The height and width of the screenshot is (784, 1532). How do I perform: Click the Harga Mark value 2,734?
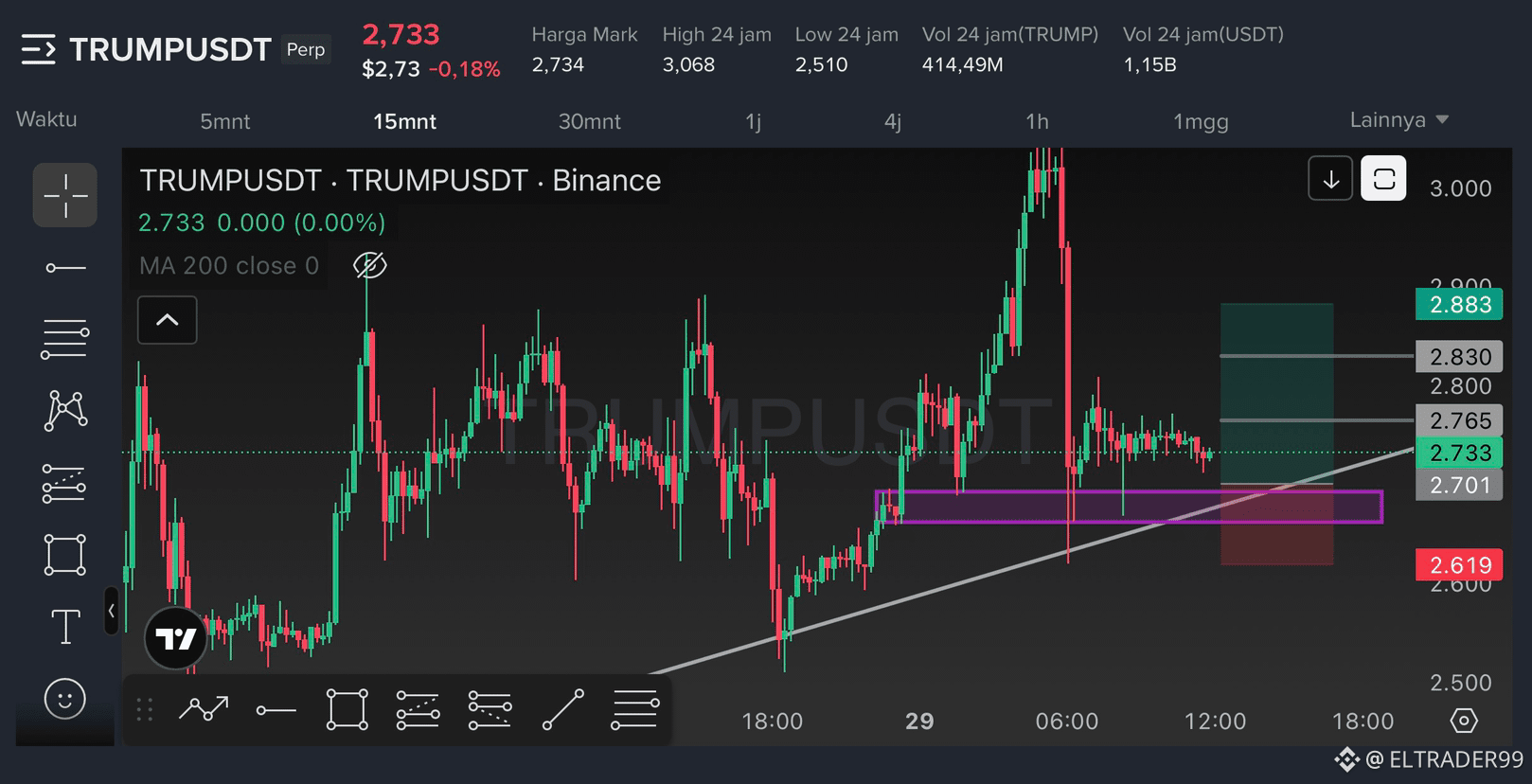pos(558,65)
